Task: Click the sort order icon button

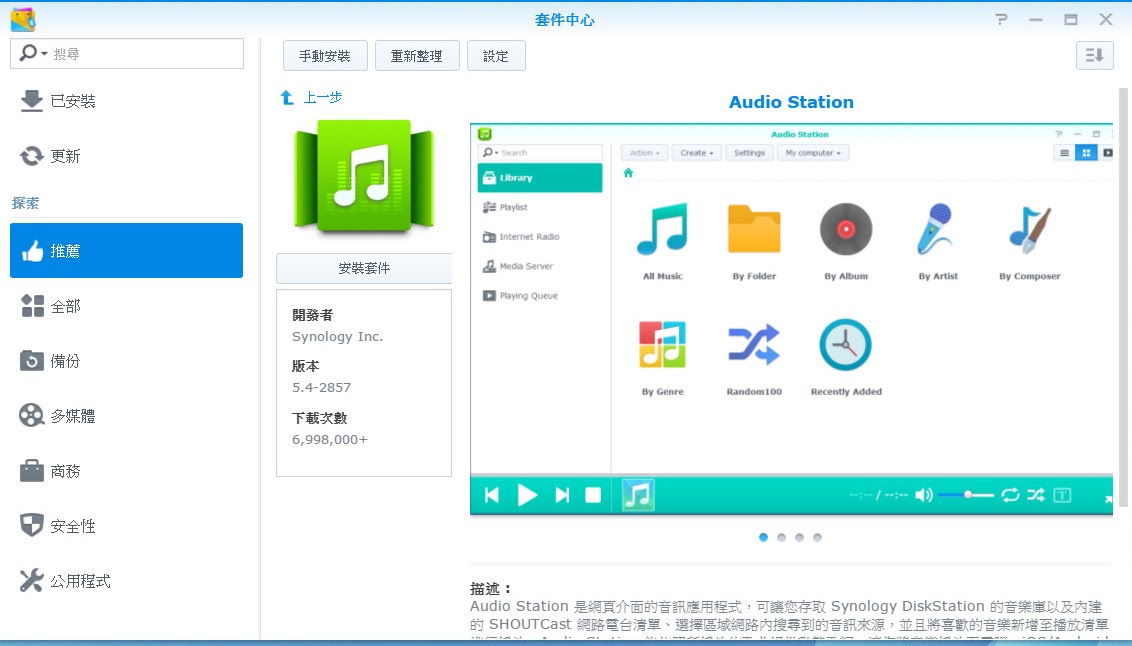Action: click(1094, 55)
